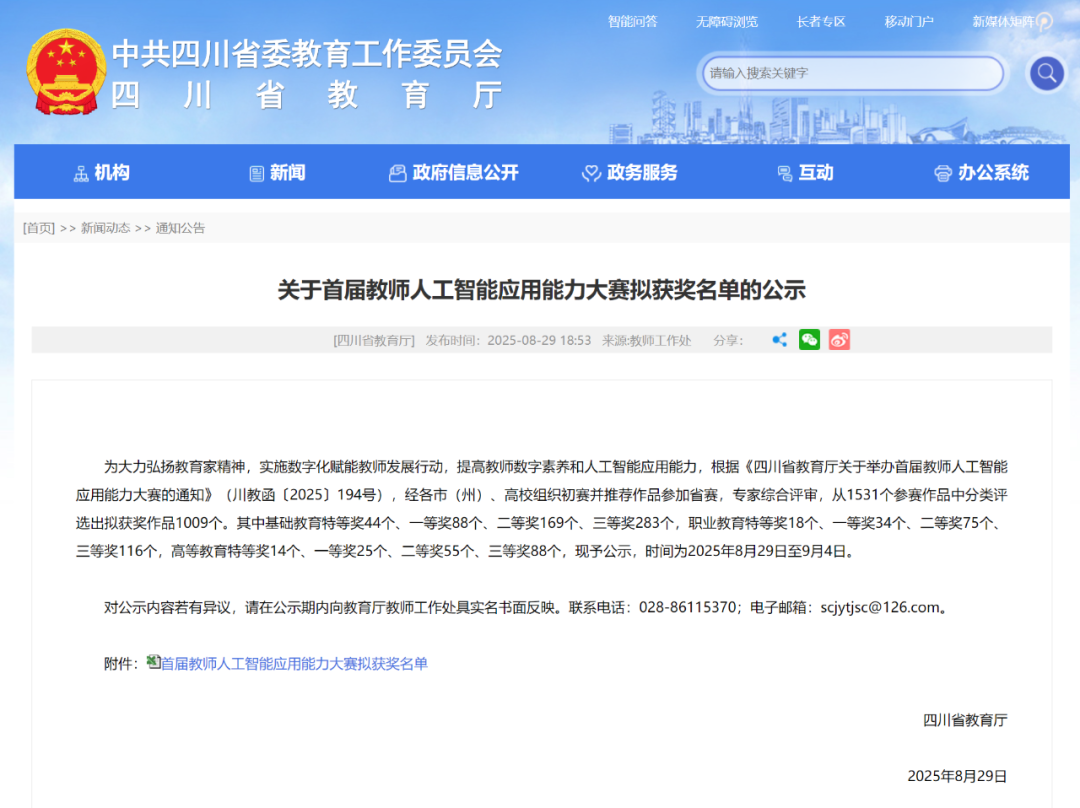The height and width of the screenshot is (808, 1080).
Task: Open the 移动门户 link
Action: [909, 21]
